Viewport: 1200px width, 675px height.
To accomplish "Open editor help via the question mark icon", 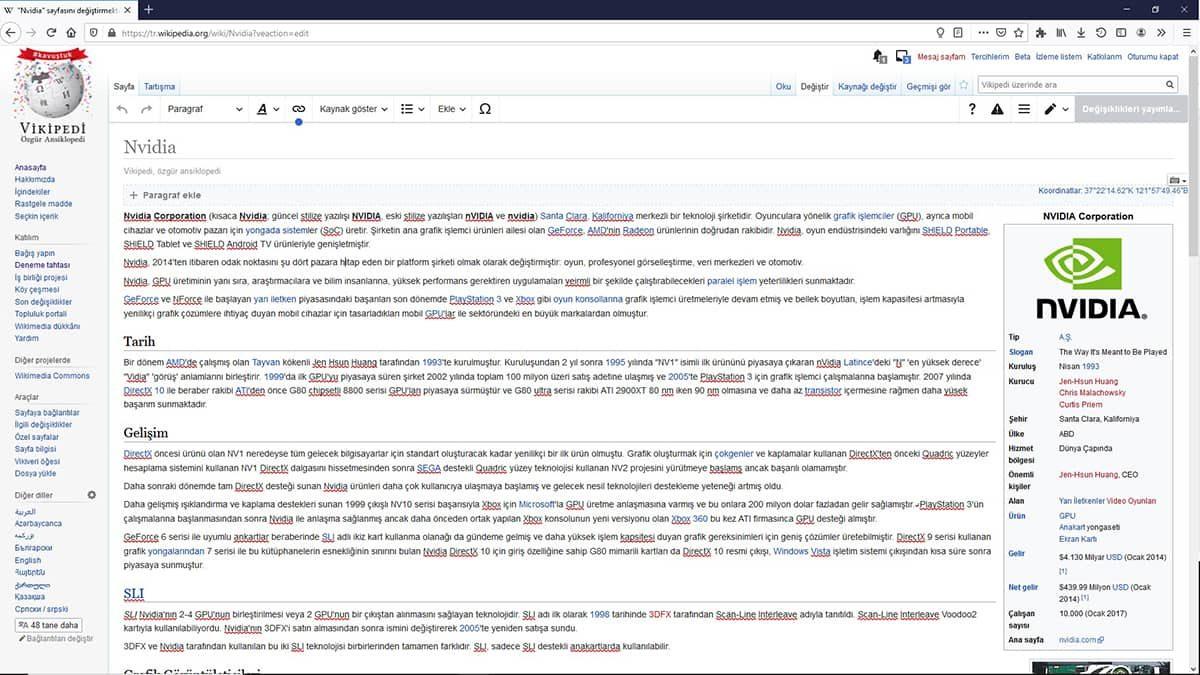I will 971,109.
